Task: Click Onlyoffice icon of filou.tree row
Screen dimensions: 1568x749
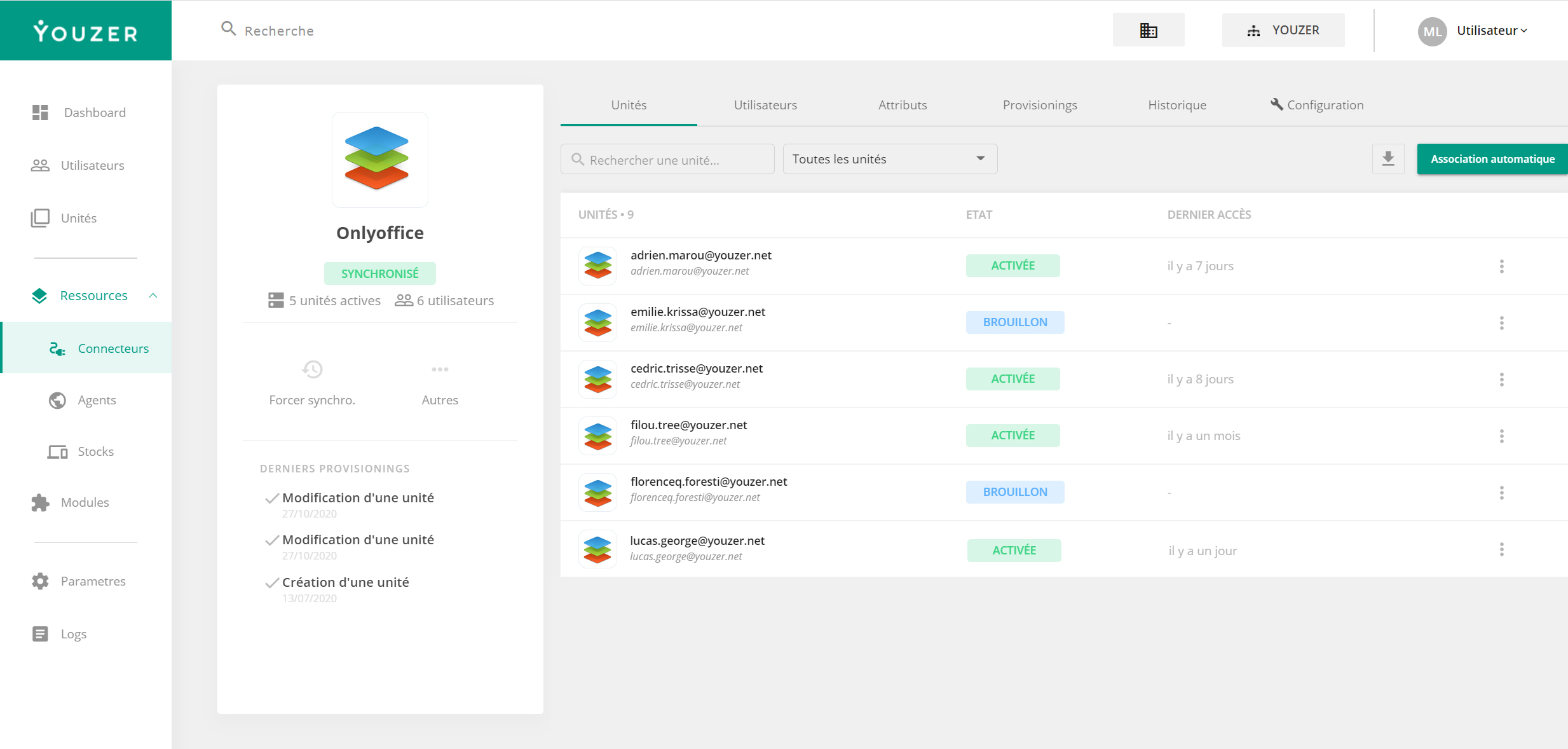Action: point(597,436)
